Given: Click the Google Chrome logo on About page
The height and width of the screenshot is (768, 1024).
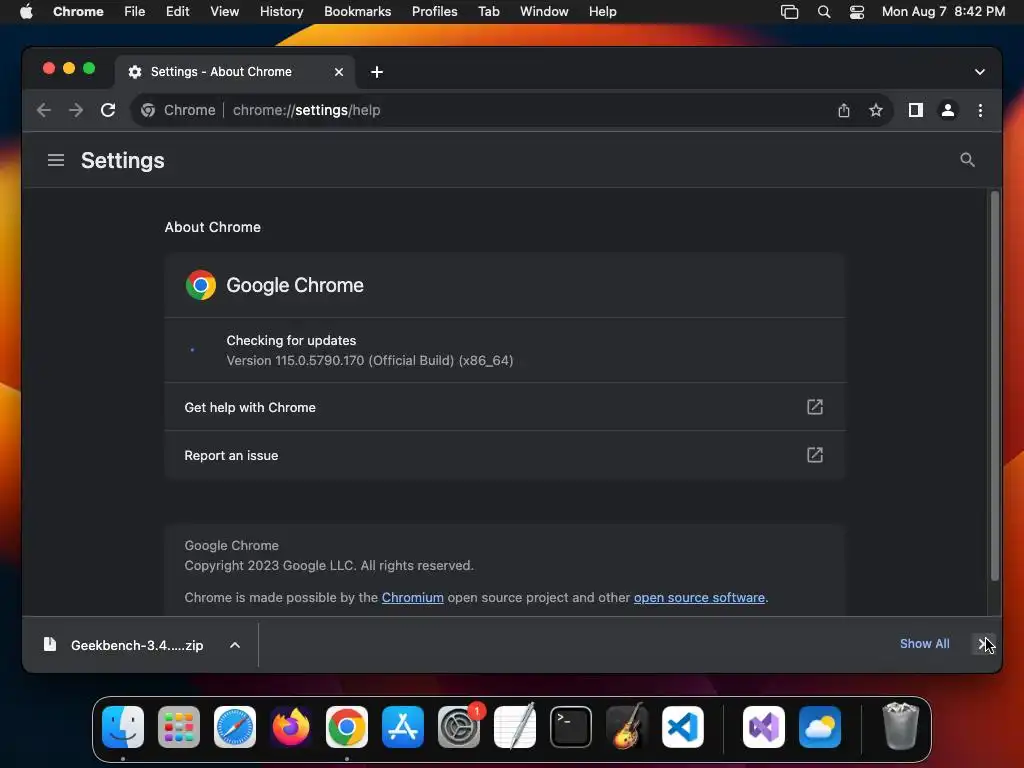Looking at the screenshot, I should pyautogui.click(x=200, y=285).
